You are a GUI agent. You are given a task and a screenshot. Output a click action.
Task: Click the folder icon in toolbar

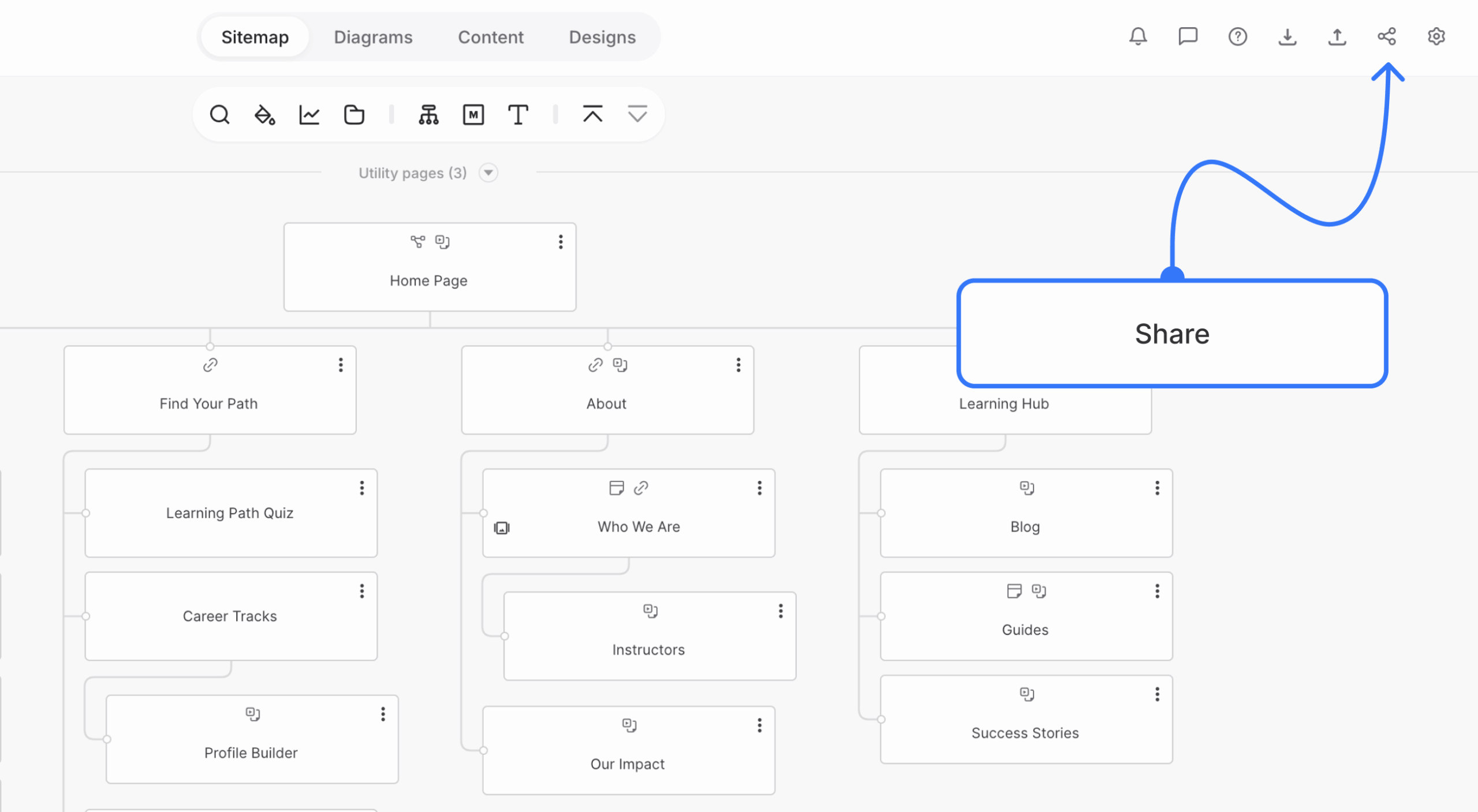(354, 114)
